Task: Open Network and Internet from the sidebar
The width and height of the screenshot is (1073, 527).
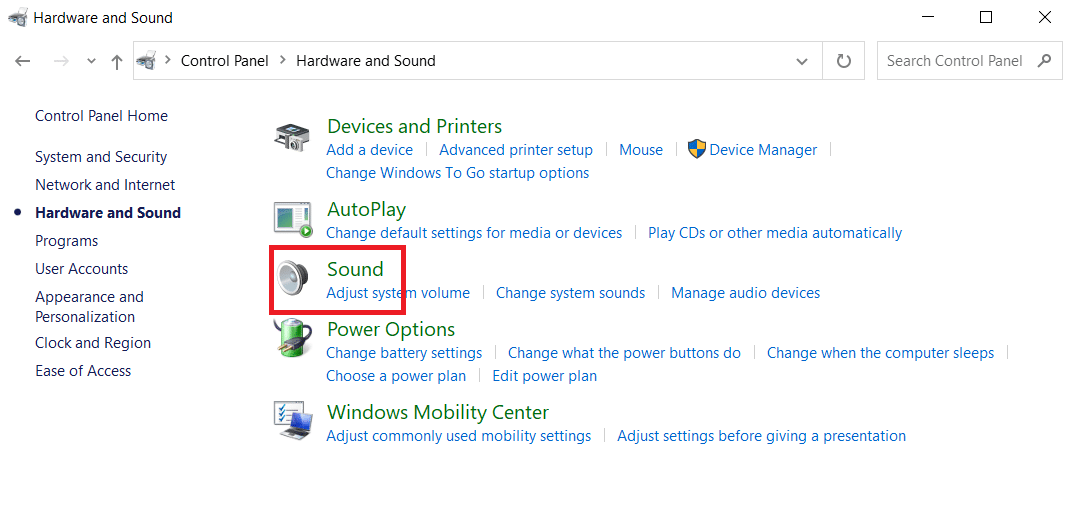Action: click(x=105, y=185)
